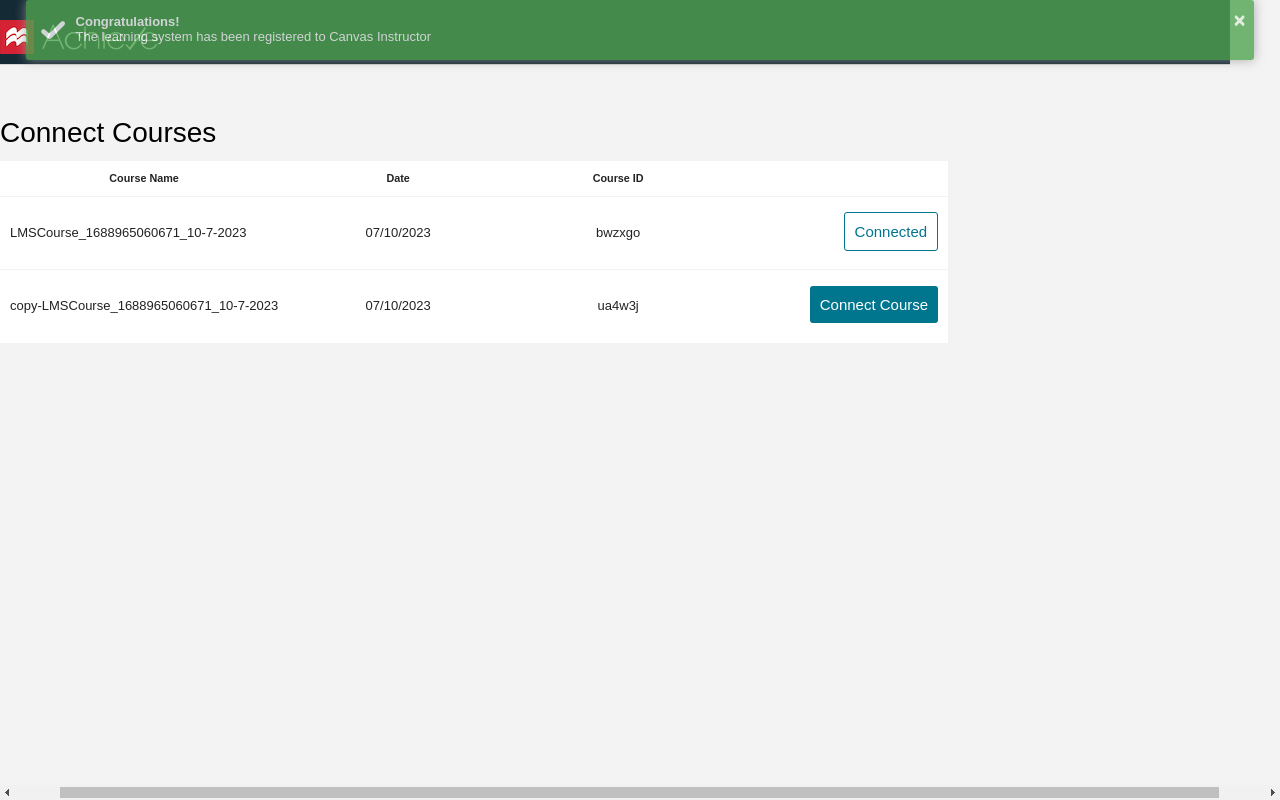This screenshot has height=800, width=1280.
Task: Click the Connect Courses heading
Action: 108,133
